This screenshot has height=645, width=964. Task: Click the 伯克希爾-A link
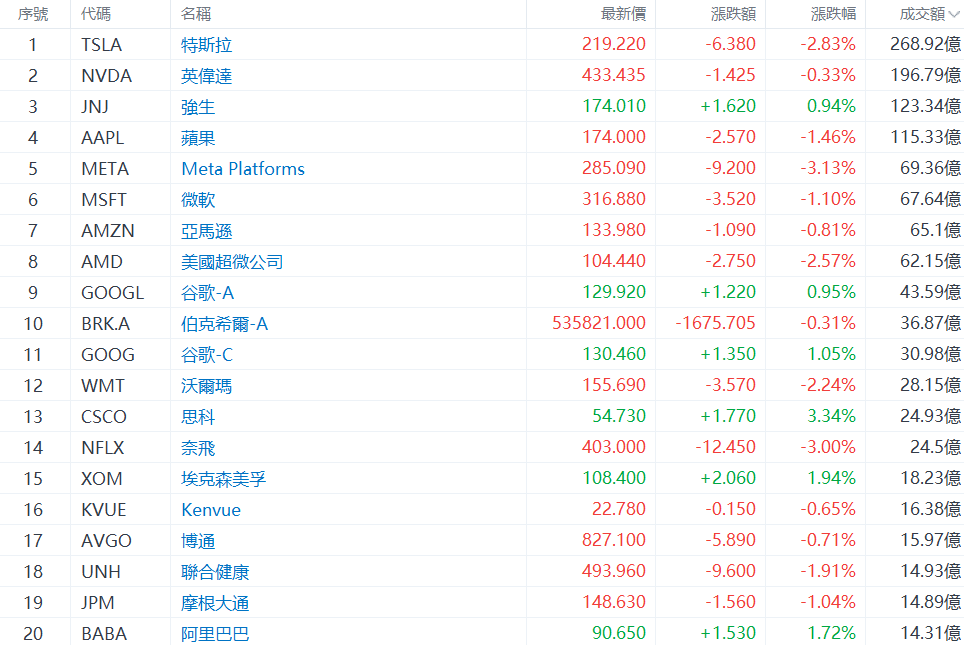pyautogui.click(x=225, y=324)
